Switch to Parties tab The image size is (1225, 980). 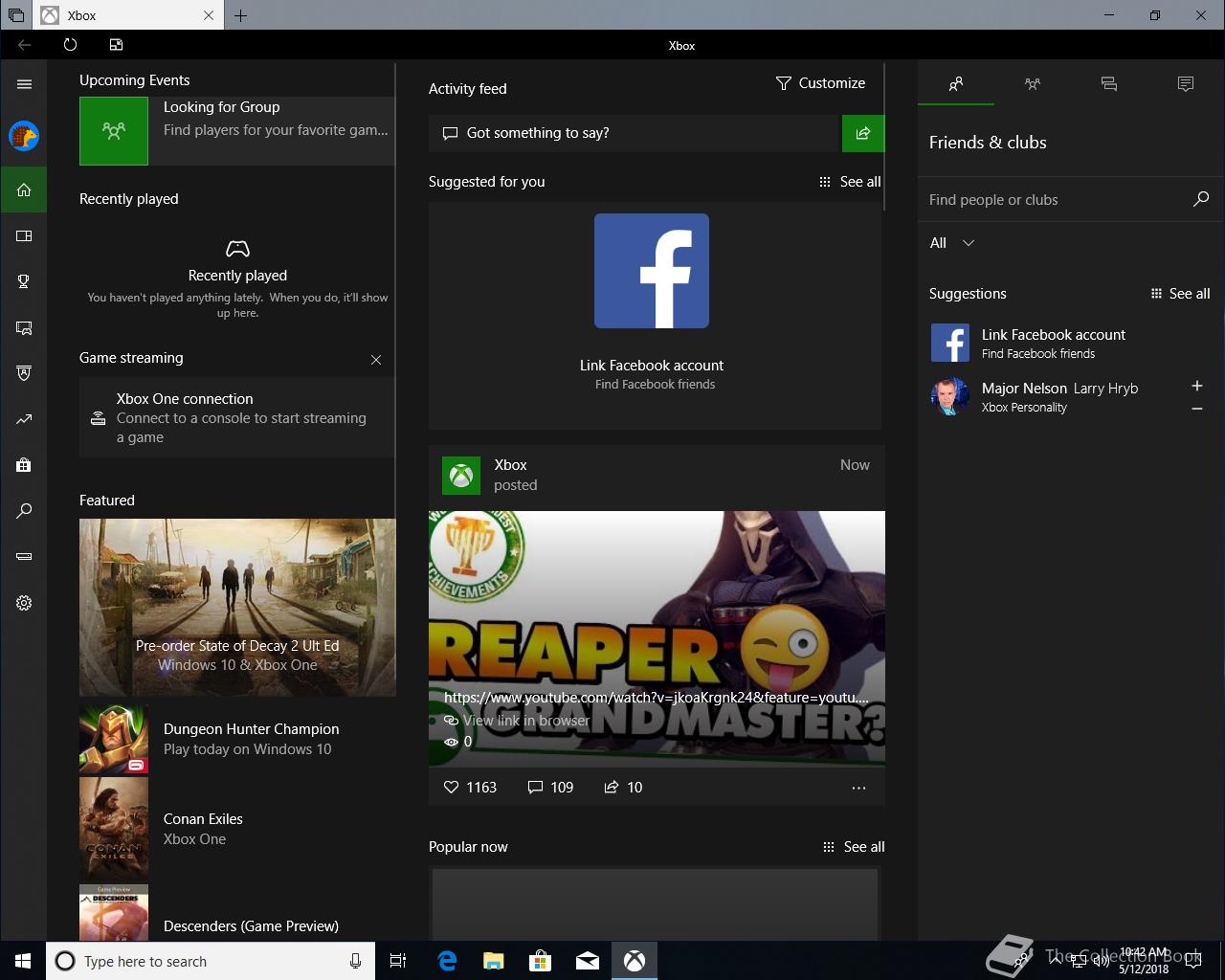1033,84
